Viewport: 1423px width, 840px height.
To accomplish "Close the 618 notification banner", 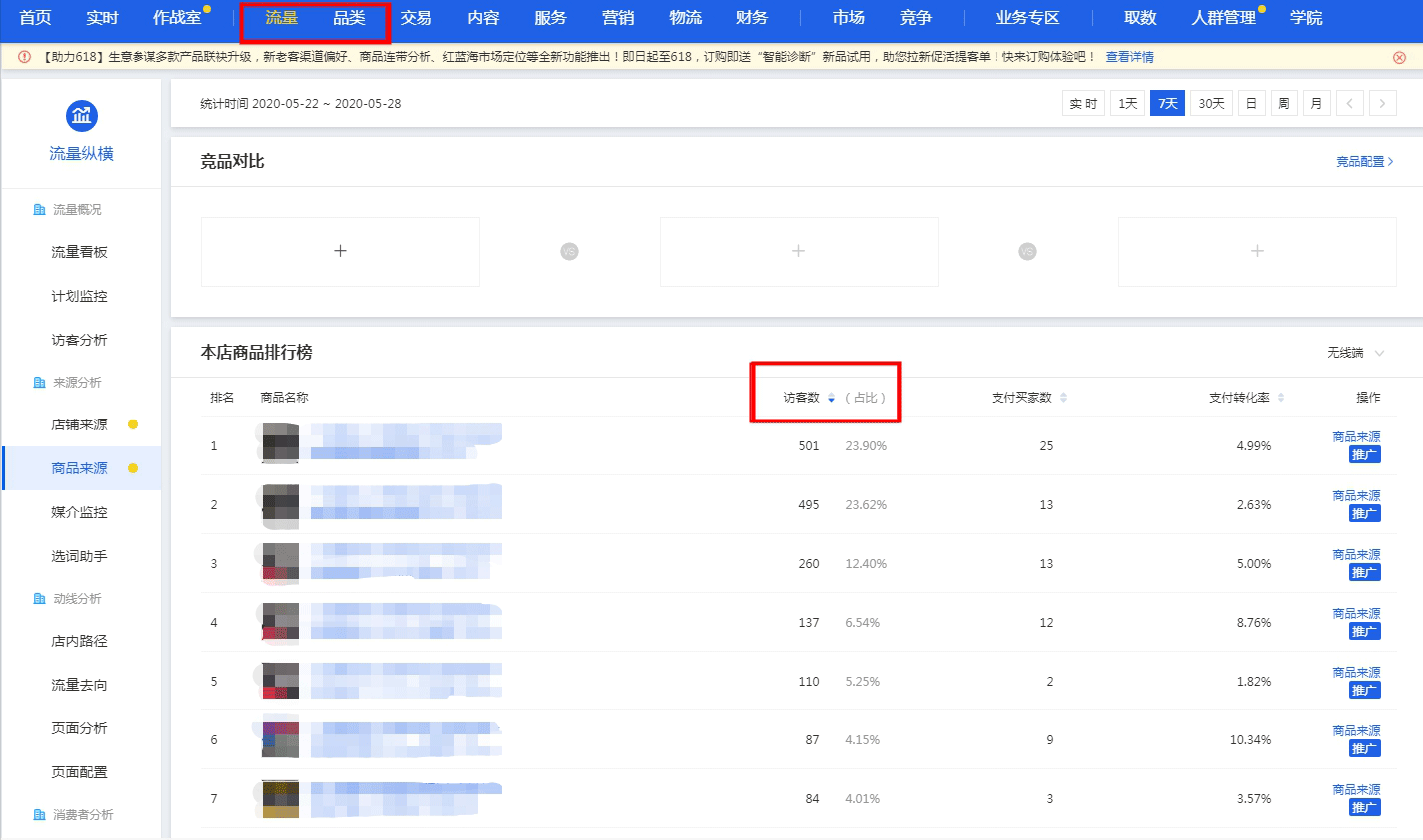I will pos(1399,57).
